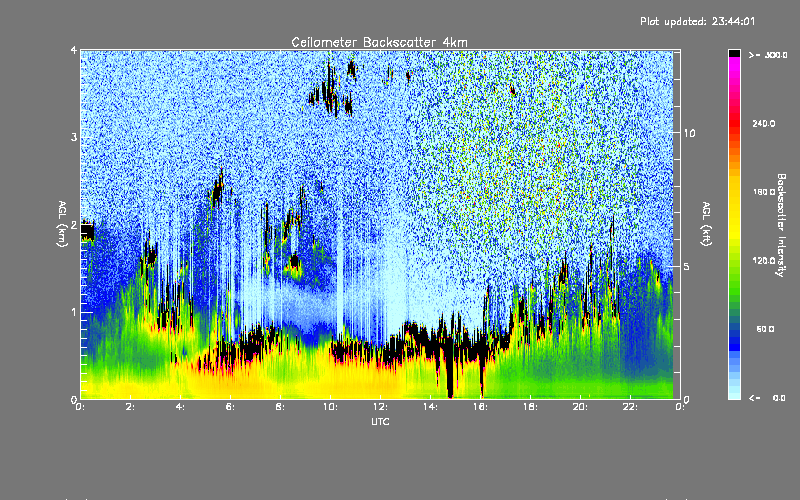The height and width of the screenshot is (500, 800).
Task: Click the '2' tick on the km axis
Action: pyautogui.click(x=74, y=225)
